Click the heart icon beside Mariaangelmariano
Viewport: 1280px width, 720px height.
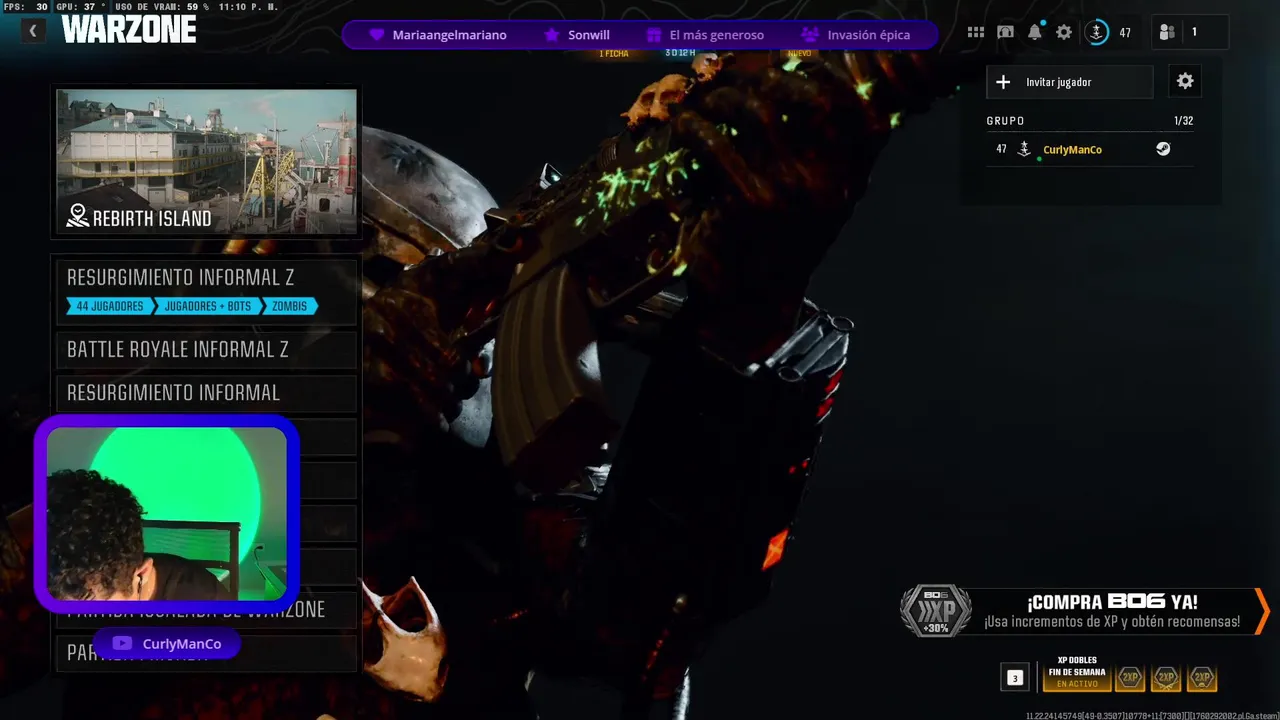point(376,35)
